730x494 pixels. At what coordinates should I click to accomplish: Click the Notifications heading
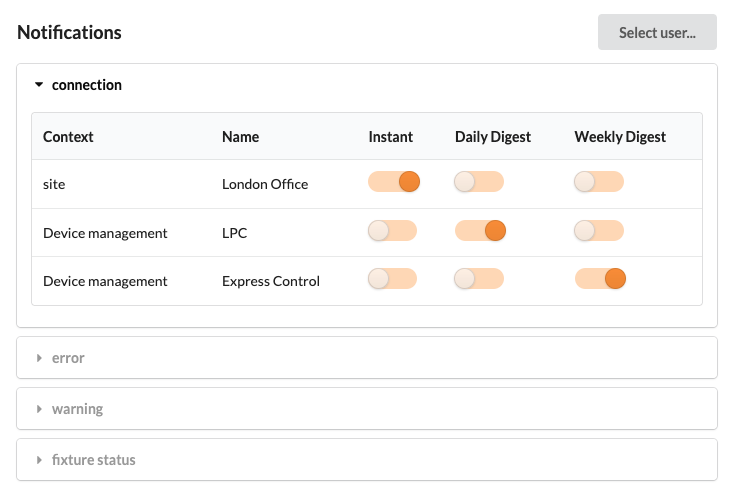coord(69,33)
